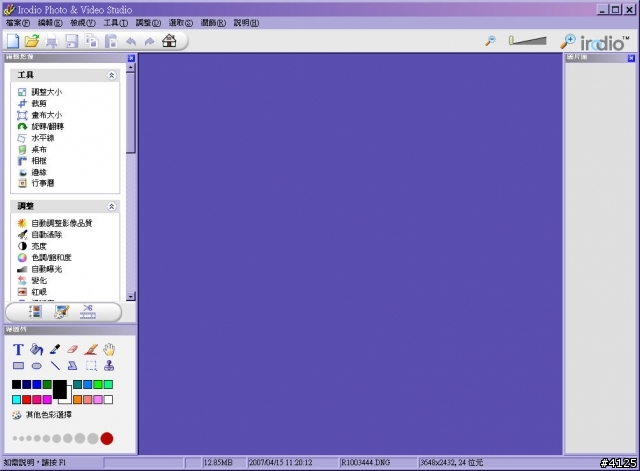Click the Print toolbar icon

click(x=51, y=41)
